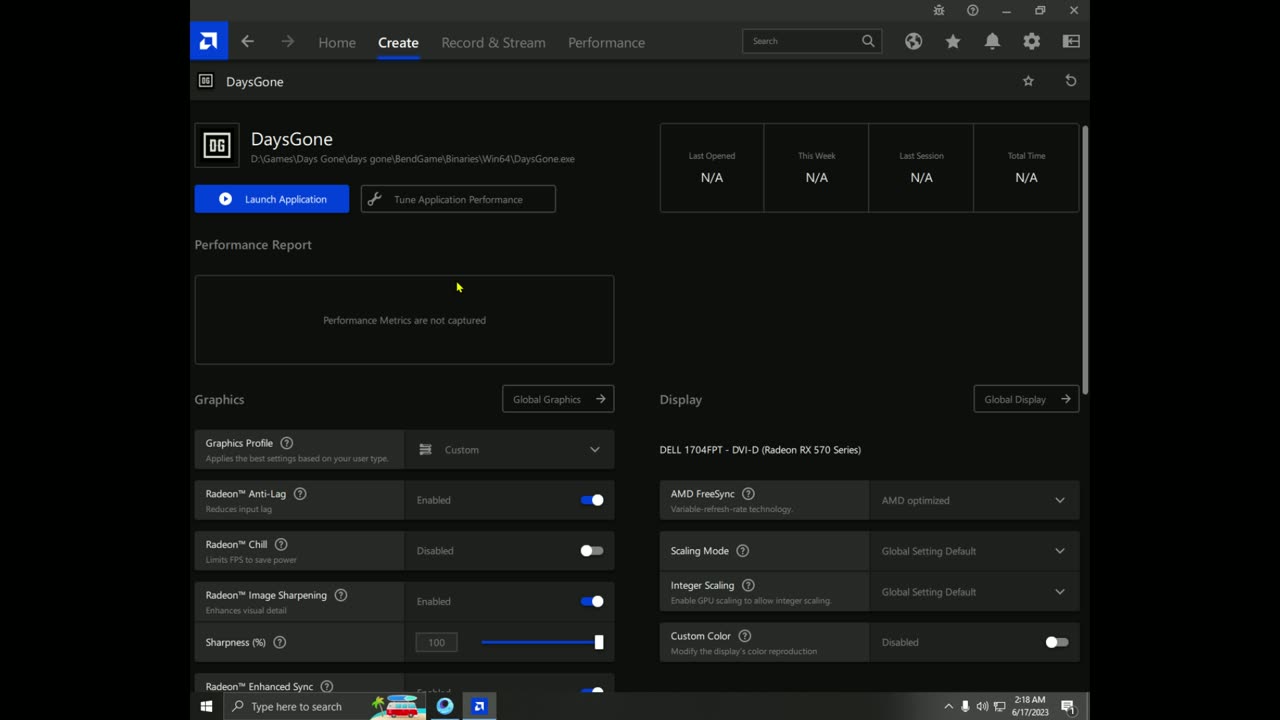
Task: Click the AMD logo home icon
Action: tap(209, 42)
